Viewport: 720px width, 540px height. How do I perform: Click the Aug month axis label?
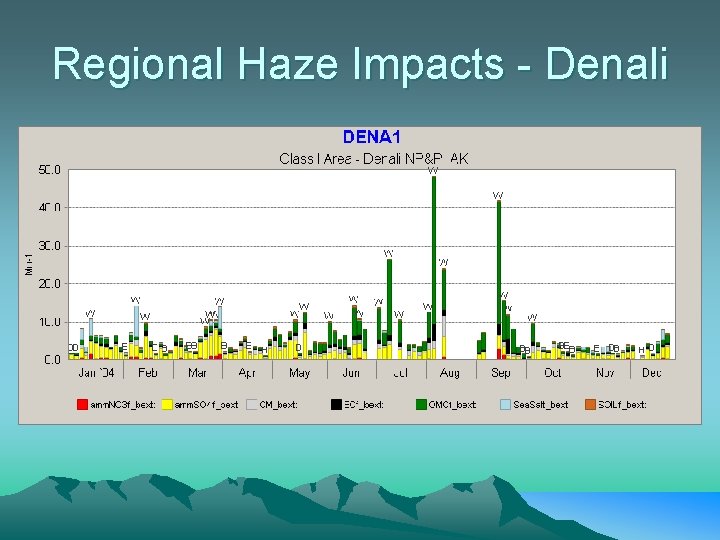tap(450, 373)
